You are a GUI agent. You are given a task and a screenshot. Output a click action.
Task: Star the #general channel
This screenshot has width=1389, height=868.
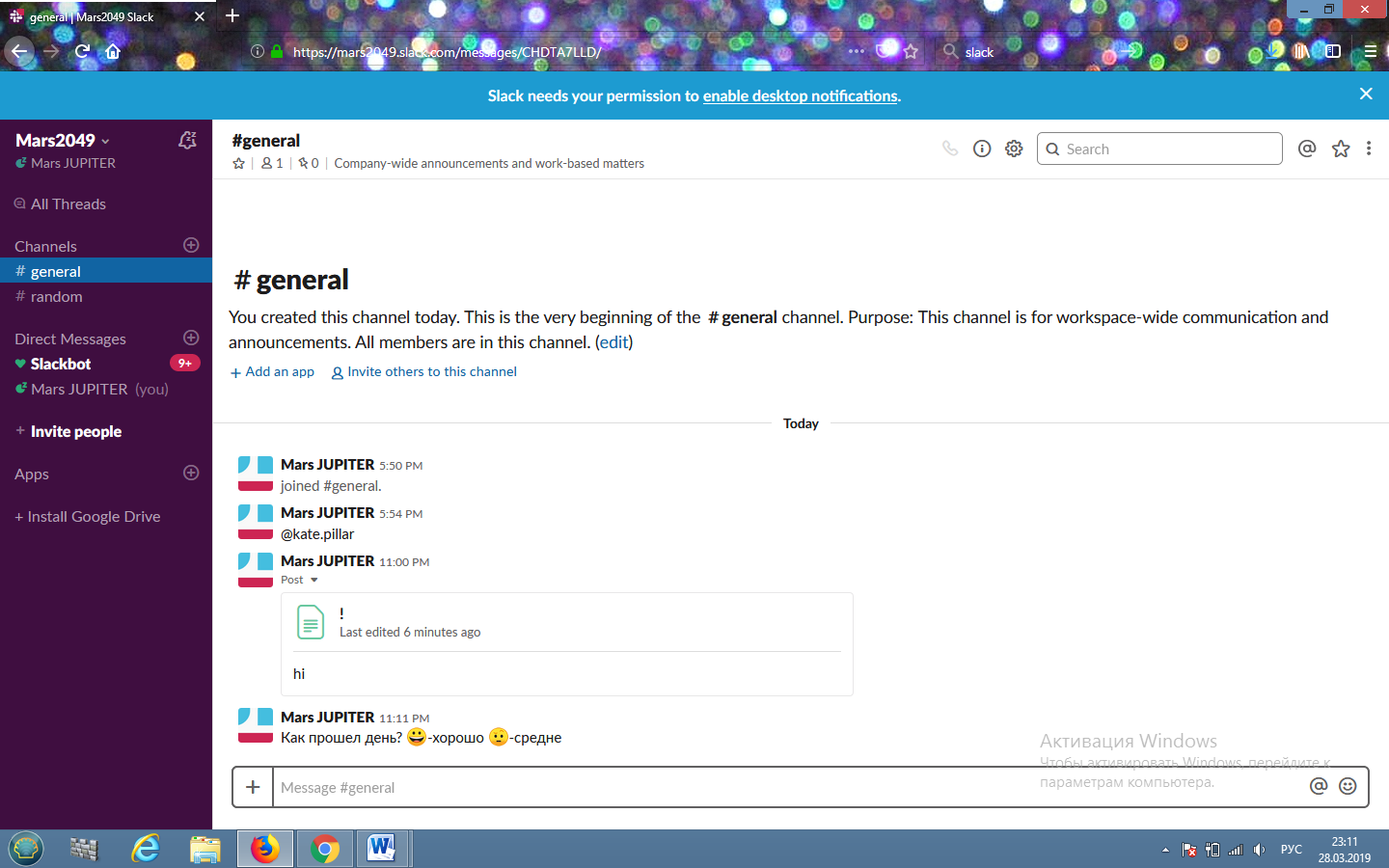pos(239,164)
